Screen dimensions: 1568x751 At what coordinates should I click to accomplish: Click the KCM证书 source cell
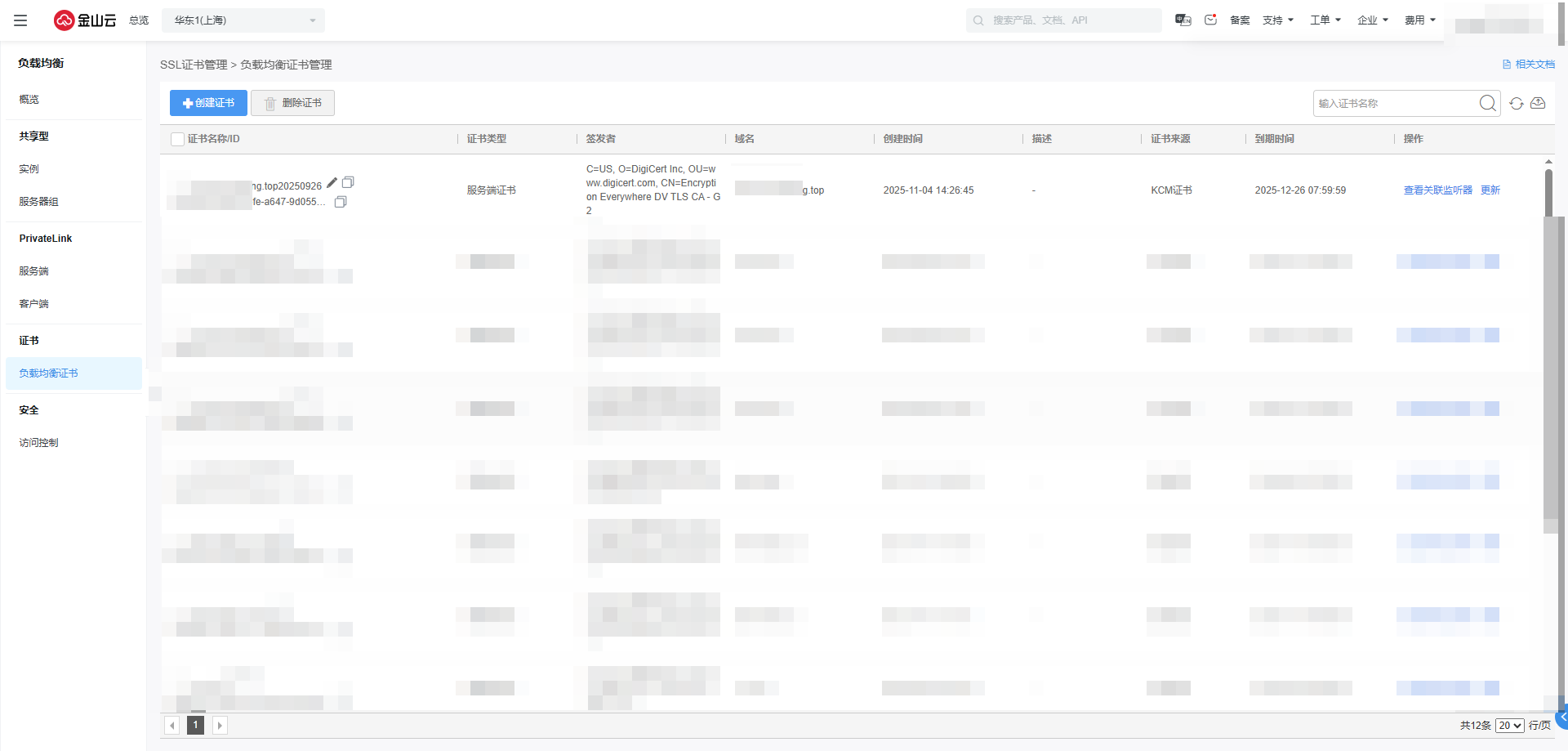(1172, 190)
